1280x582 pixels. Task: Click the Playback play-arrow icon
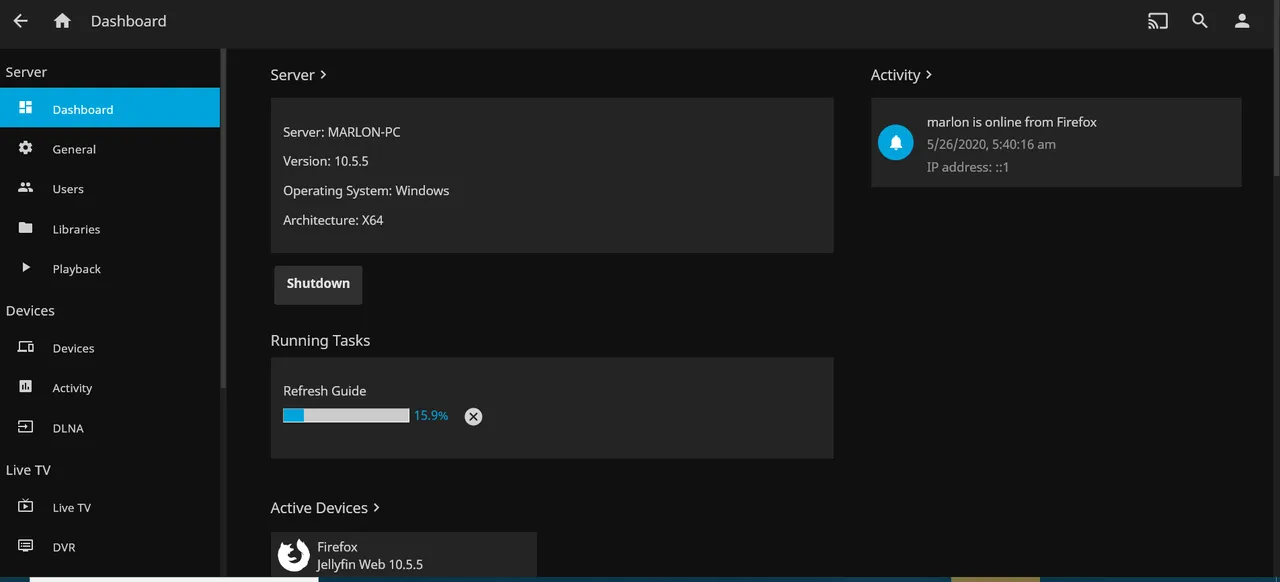[x=26, y=268]
